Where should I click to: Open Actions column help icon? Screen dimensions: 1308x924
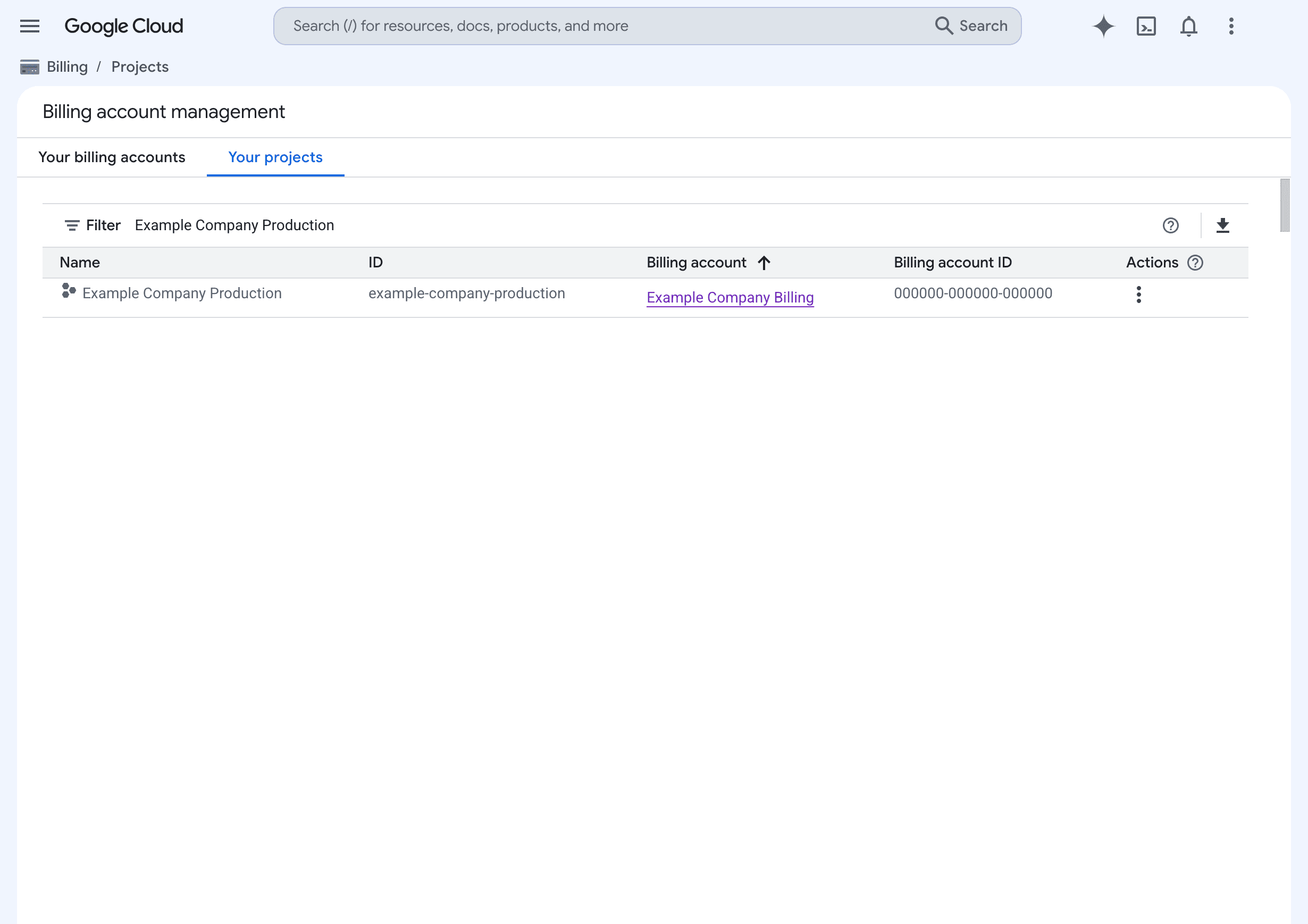tap(1195, 262)
